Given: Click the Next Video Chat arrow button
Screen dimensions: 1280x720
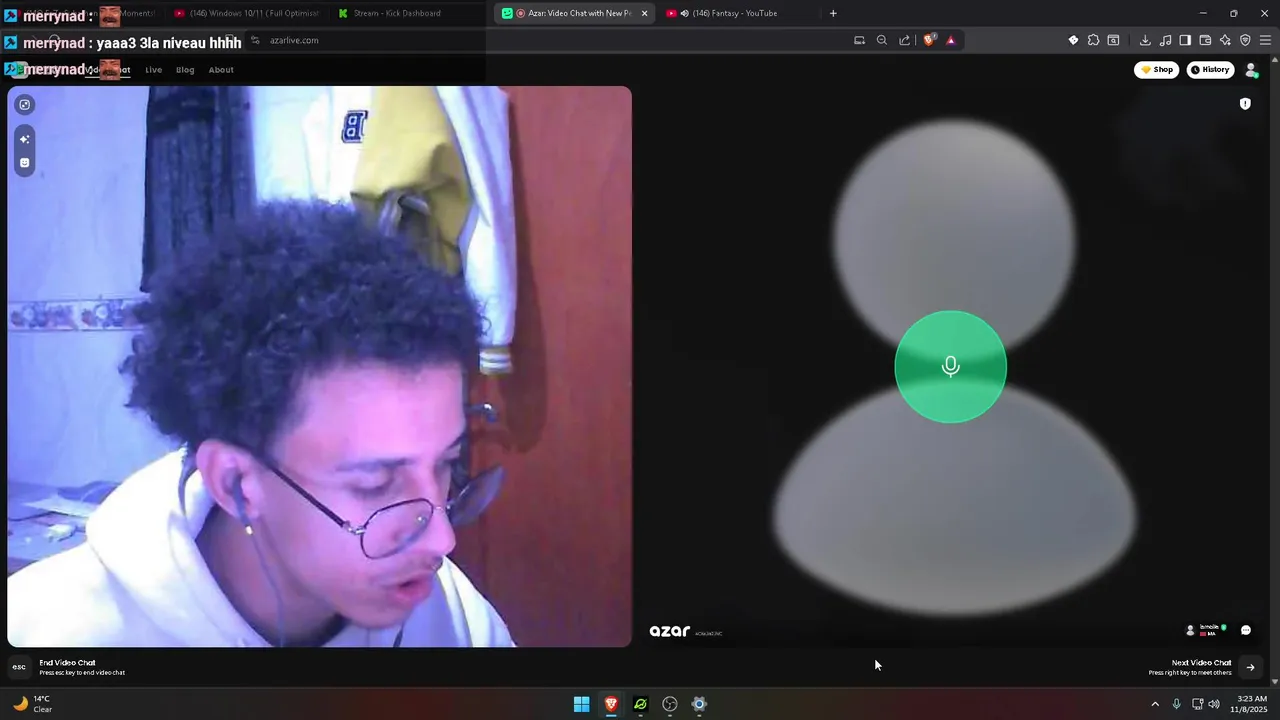Looking at the screenshot, I should pyautogui.click(x=1250, y=667).
